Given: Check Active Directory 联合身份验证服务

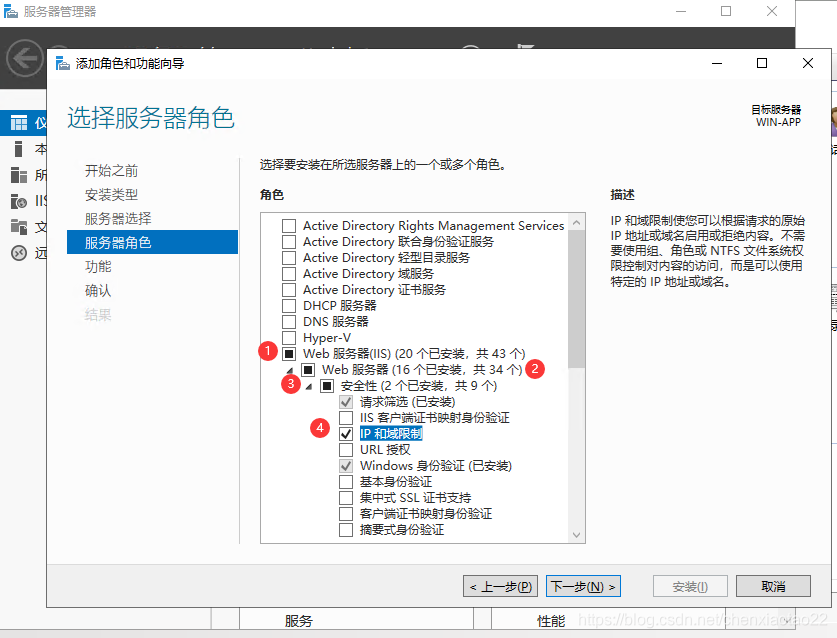Looking at the screenshot, I should point(289,242).
